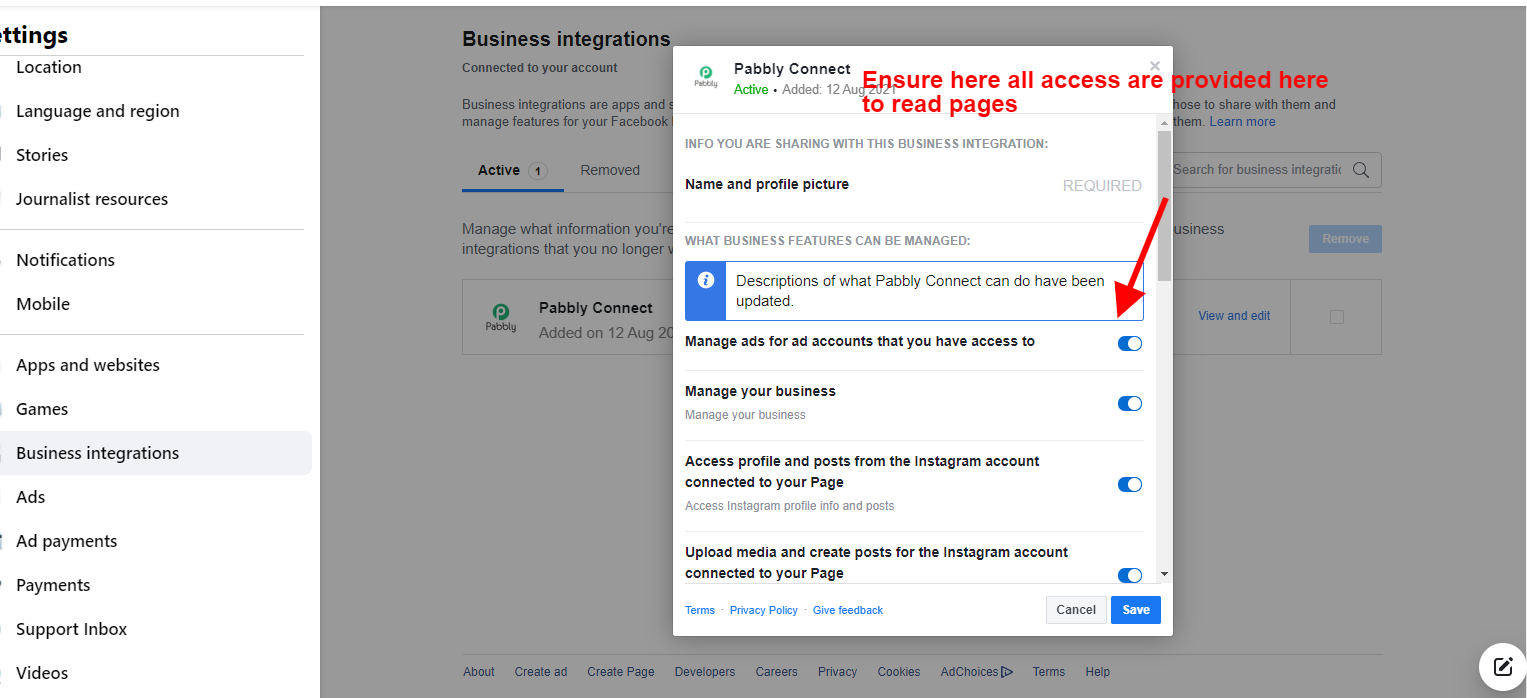Click Terms link in page footer

pos(1049,672)
